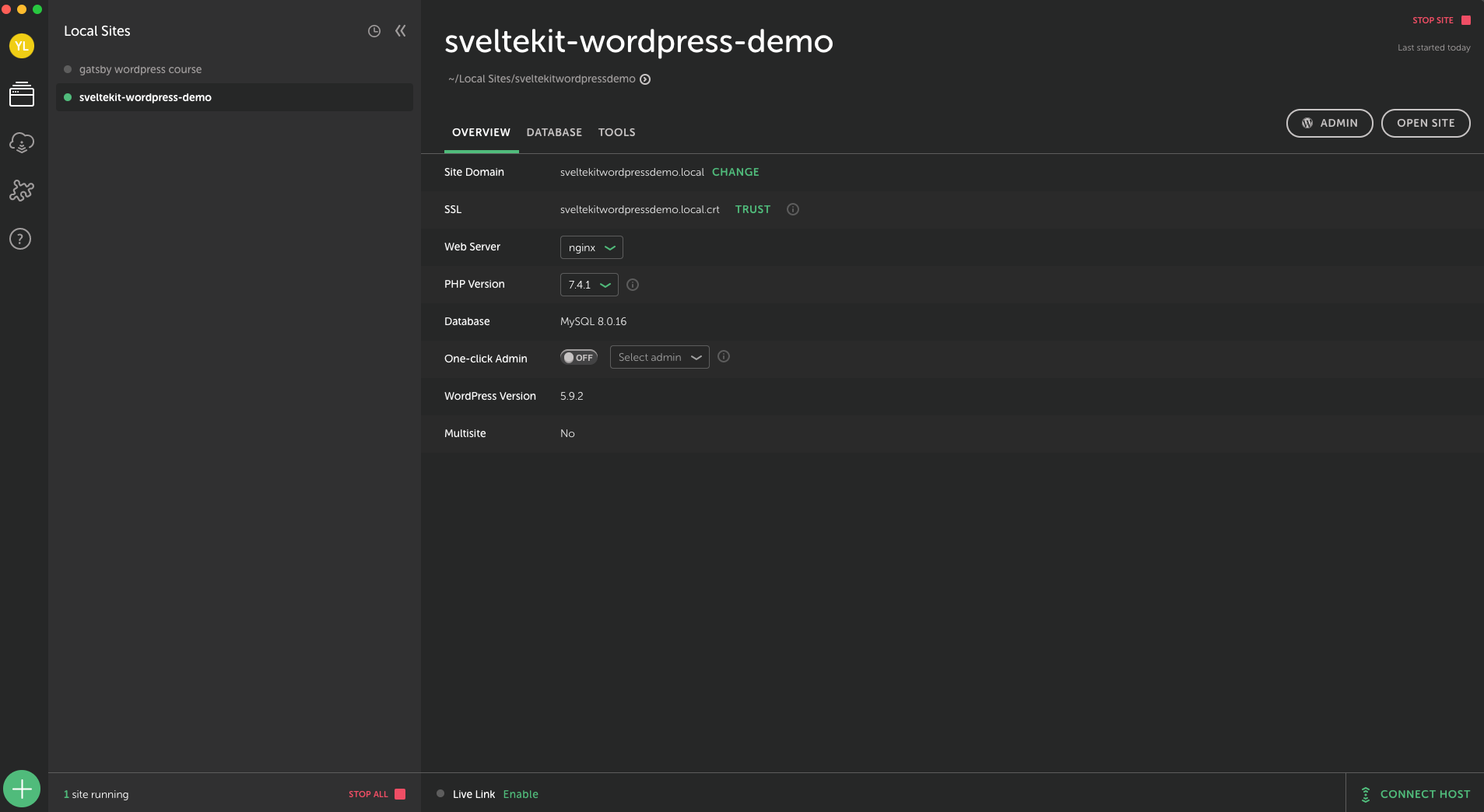This screenshot has height=812, width=1484.
Task: Click Change next to site domain
Action: click(x=735, y=172)
